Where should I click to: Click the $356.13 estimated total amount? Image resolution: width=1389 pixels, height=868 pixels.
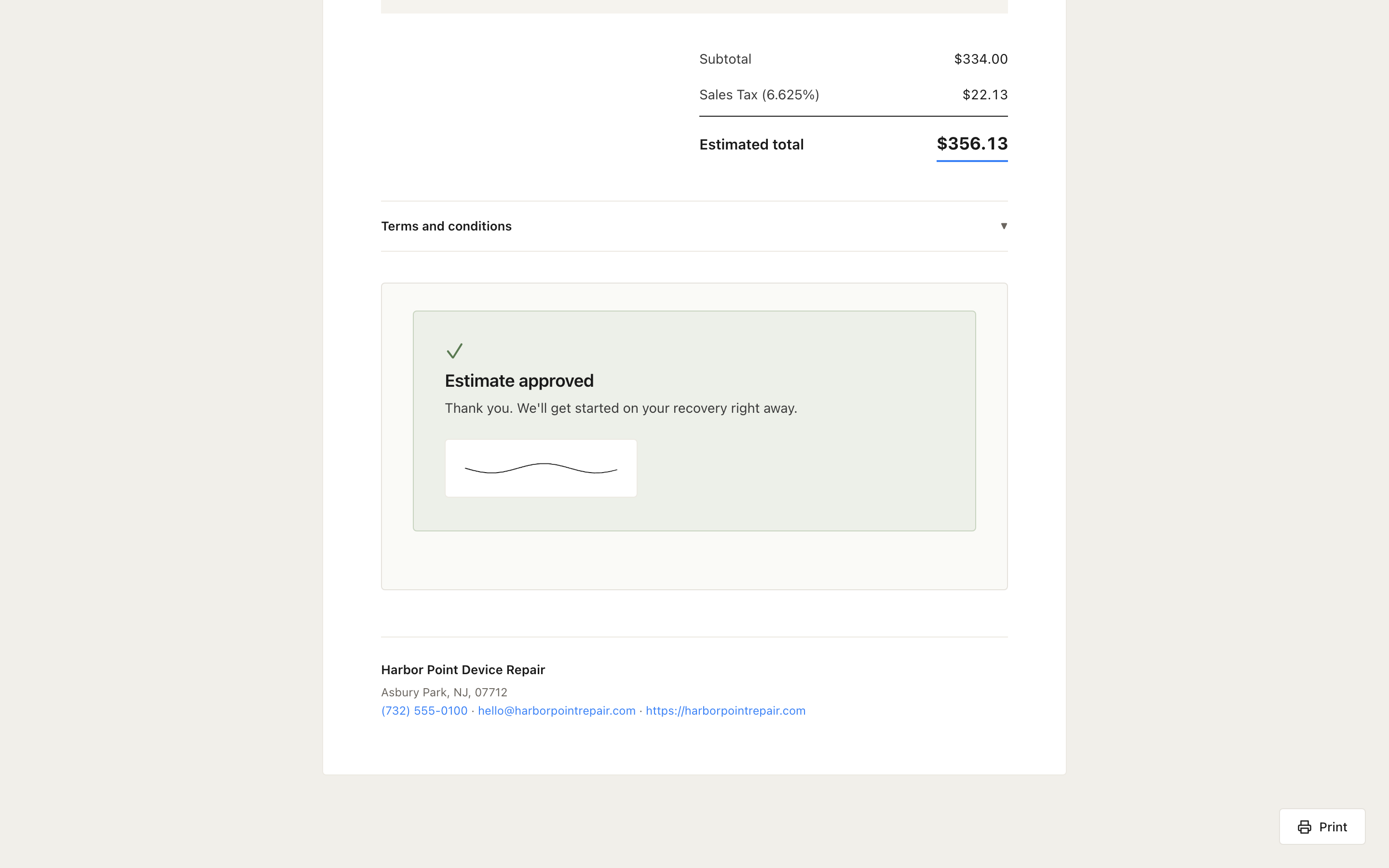(972, 144)
